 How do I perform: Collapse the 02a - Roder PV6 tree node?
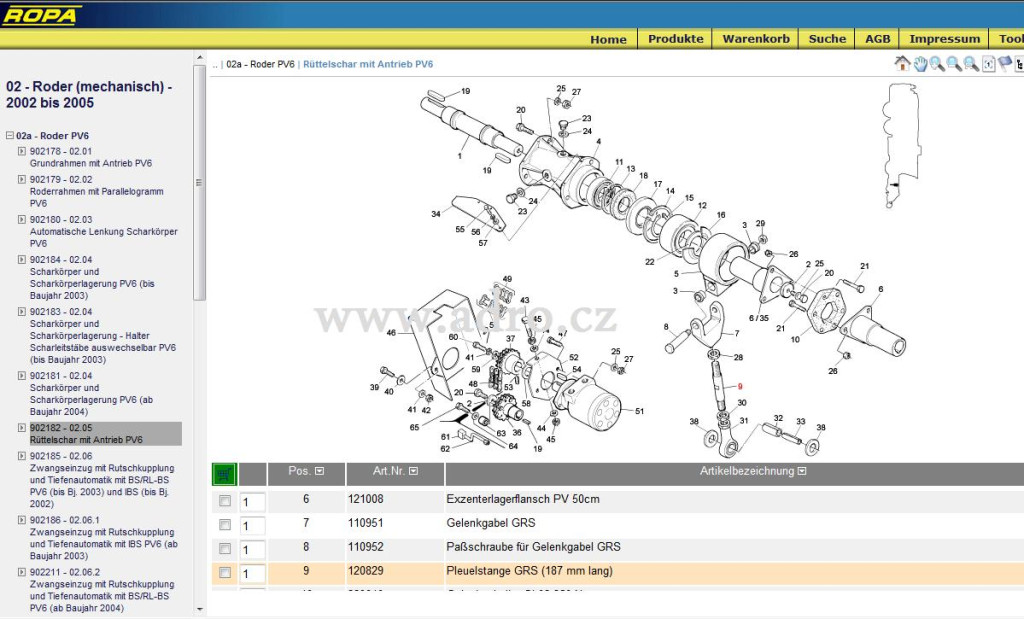[10, 135]
